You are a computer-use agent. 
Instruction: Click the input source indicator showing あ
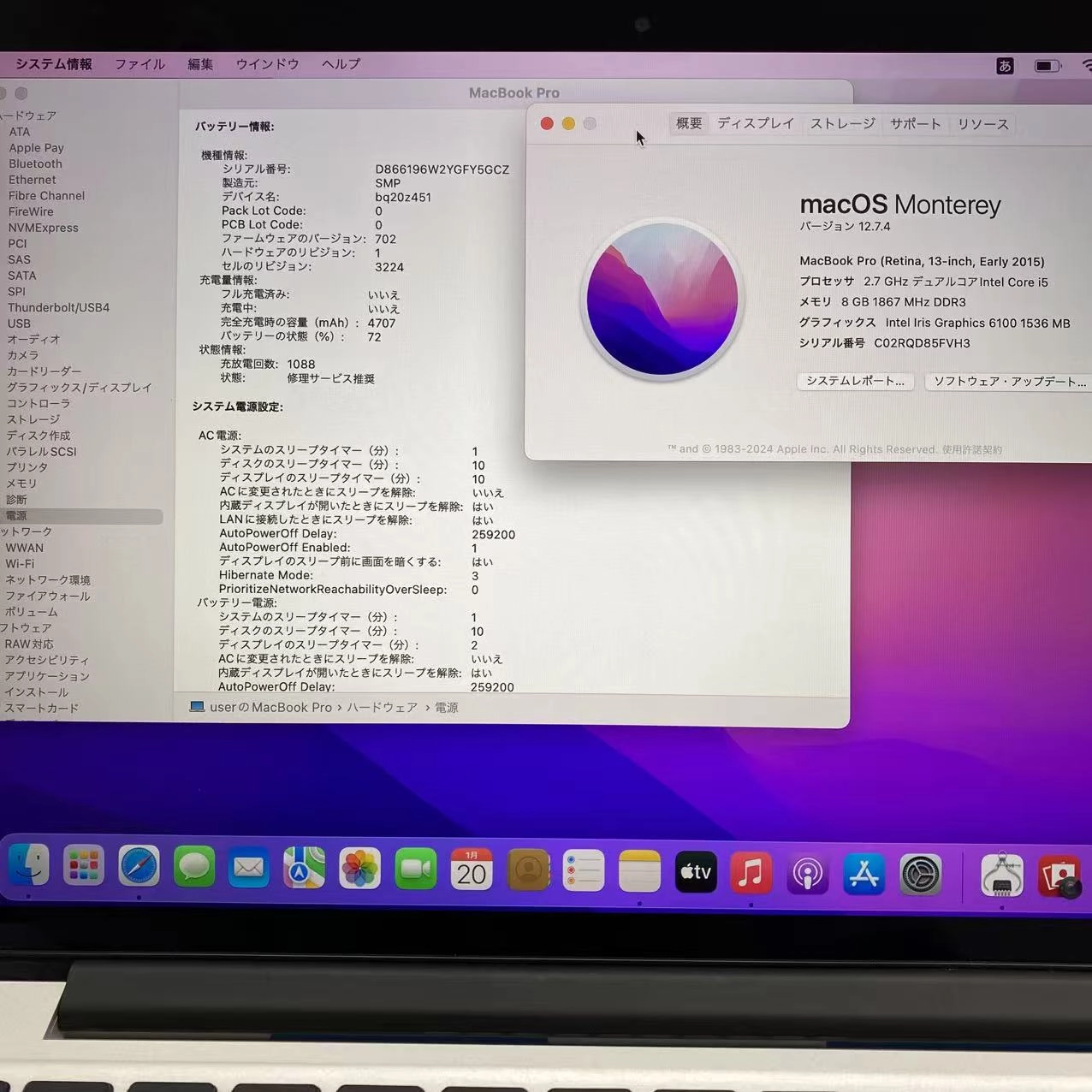[1005, 66]
